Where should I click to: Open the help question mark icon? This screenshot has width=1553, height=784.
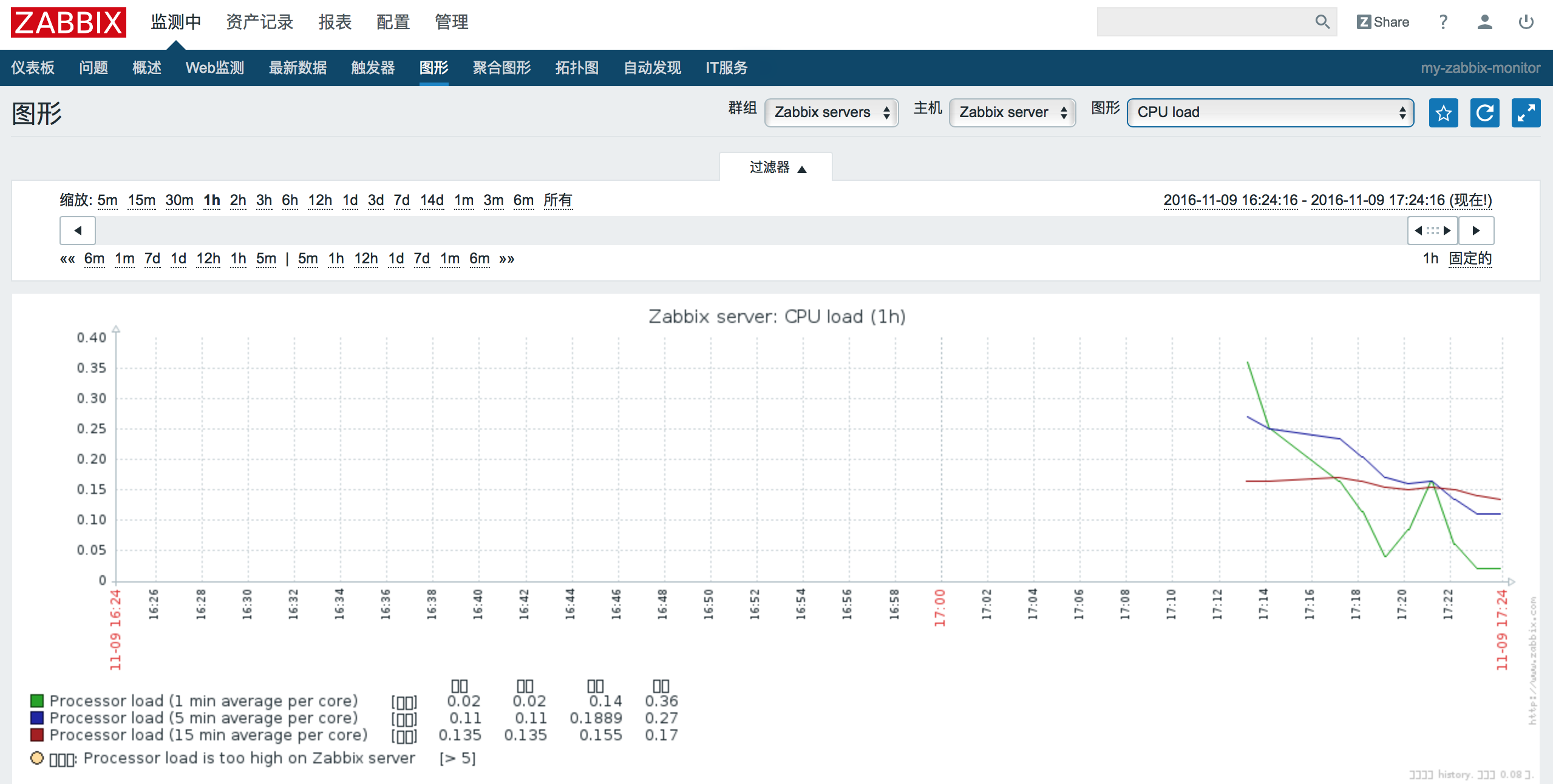pyautogui.click(x=1443, y=22)
